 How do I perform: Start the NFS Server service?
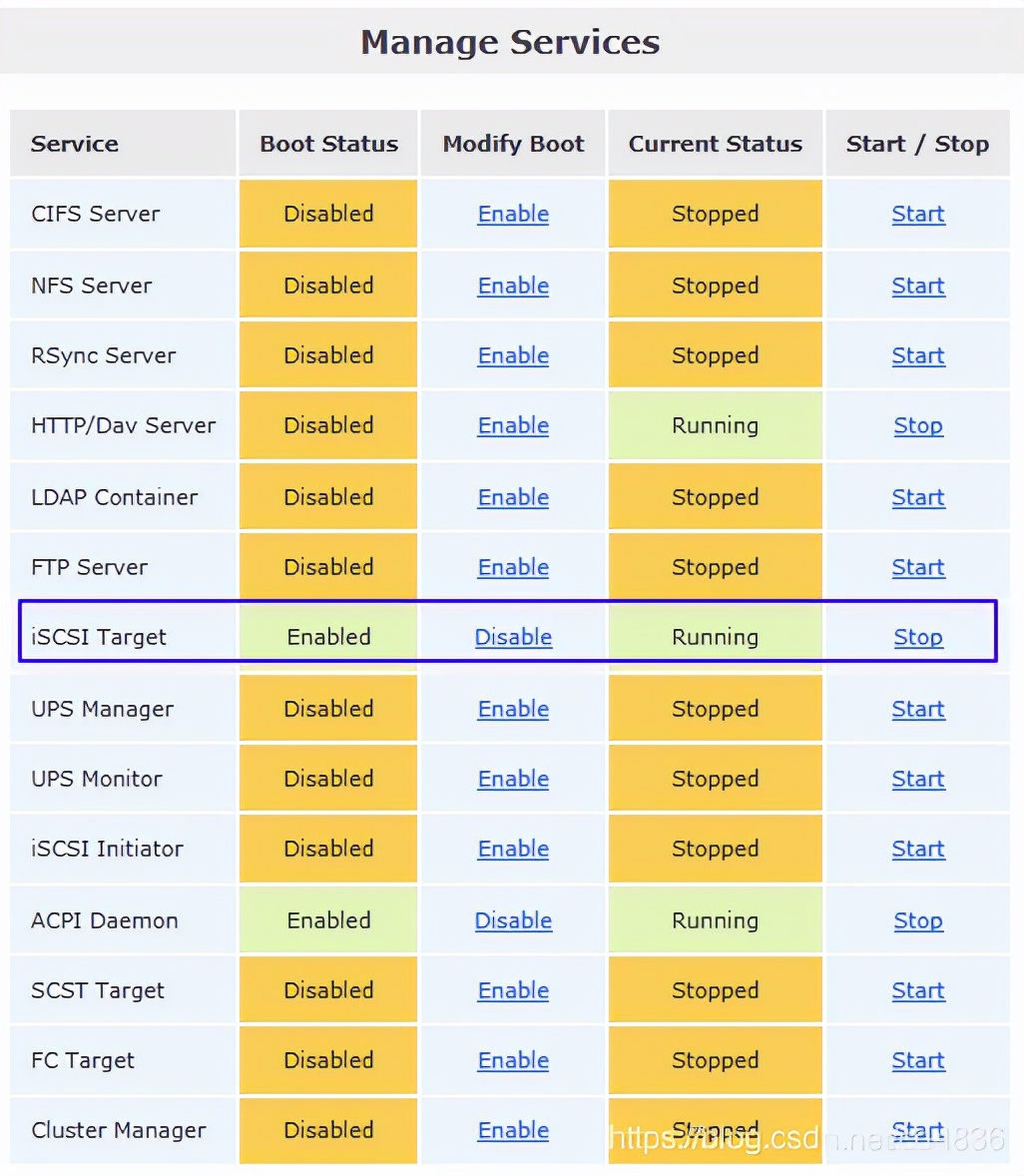point(917,286)
